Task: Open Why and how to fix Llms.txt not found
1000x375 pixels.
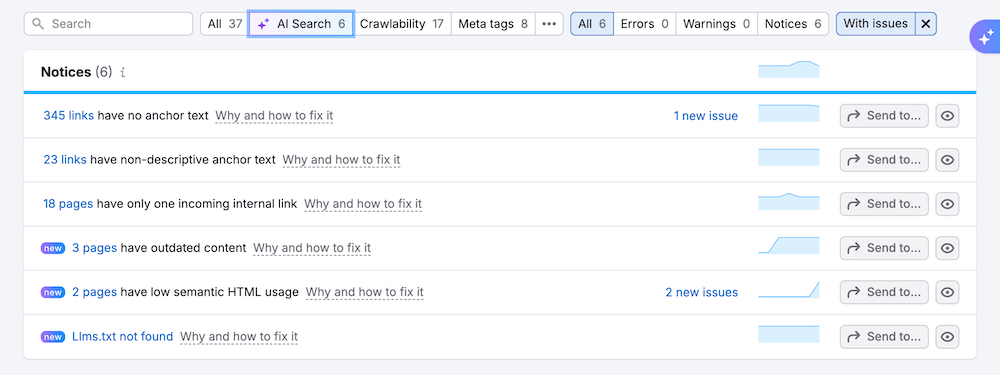Action: click(239, 337)
